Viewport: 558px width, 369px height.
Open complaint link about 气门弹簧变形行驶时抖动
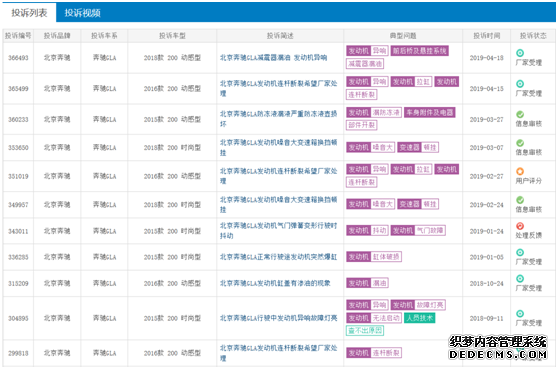(x=278, y=231)
